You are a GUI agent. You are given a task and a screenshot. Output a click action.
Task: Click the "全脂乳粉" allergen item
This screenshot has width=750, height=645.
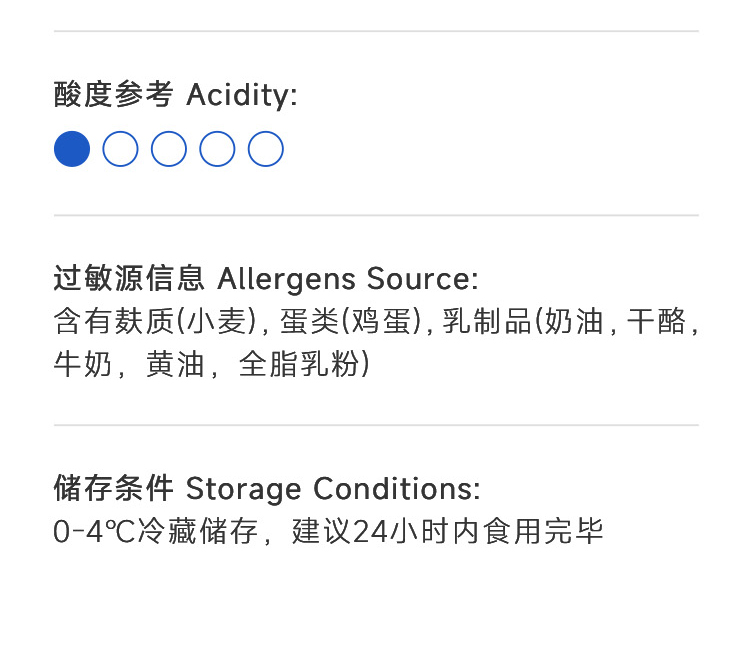[298, 364]
